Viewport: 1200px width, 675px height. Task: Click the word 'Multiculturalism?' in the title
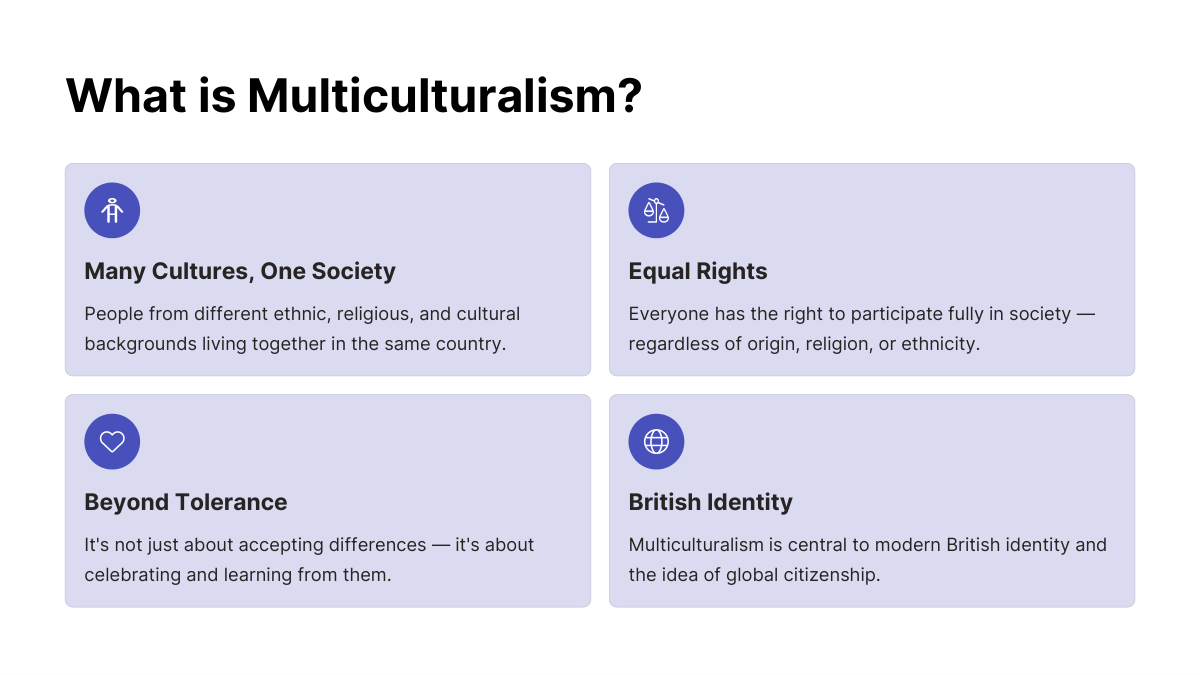444,96
